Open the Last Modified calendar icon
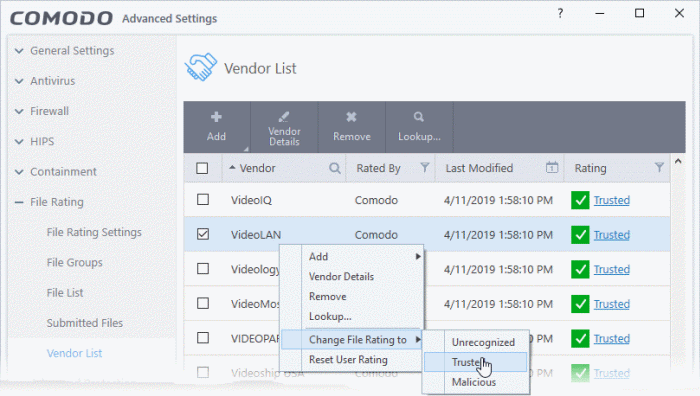This screenshot has height=396, width=700. point(552,167)
